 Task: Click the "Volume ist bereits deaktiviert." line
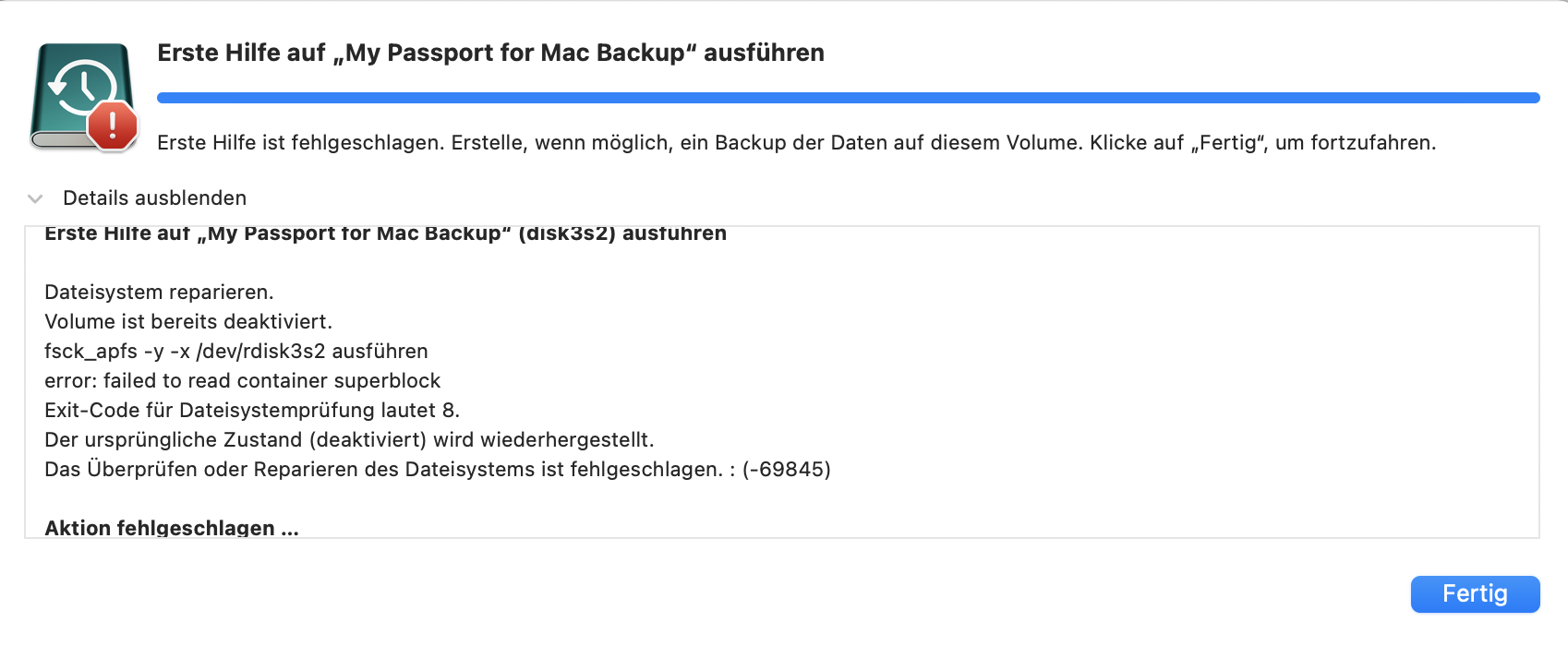click(188, 322)
